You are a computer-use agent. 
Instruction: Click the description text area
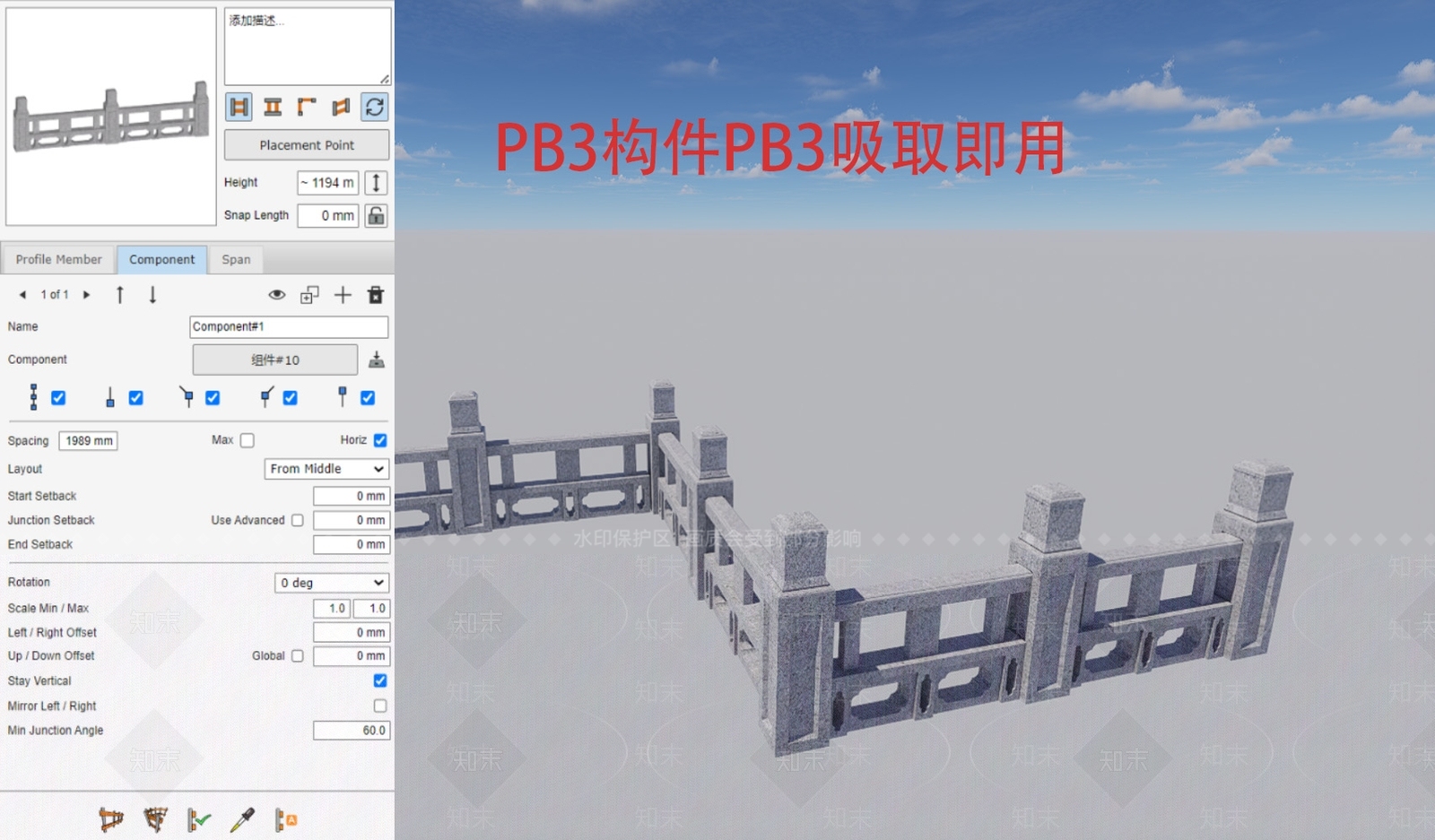coord(308,46)
